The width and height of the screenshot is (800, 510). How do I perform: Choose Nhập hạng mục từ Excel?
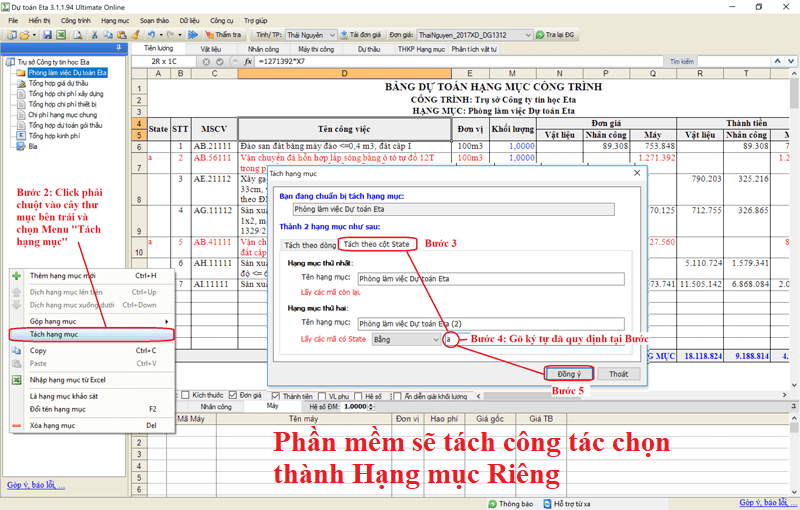[x=92, y=380]
